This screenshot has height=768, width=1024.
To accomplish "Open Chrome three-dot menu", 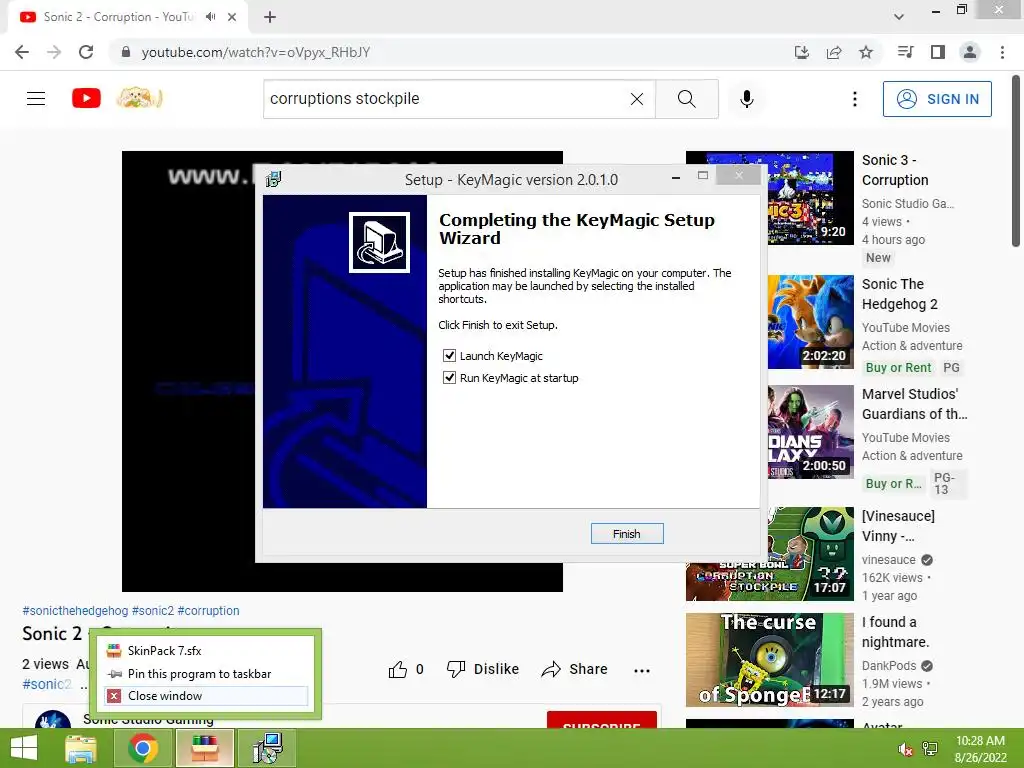I will [x=1002, y=52].
